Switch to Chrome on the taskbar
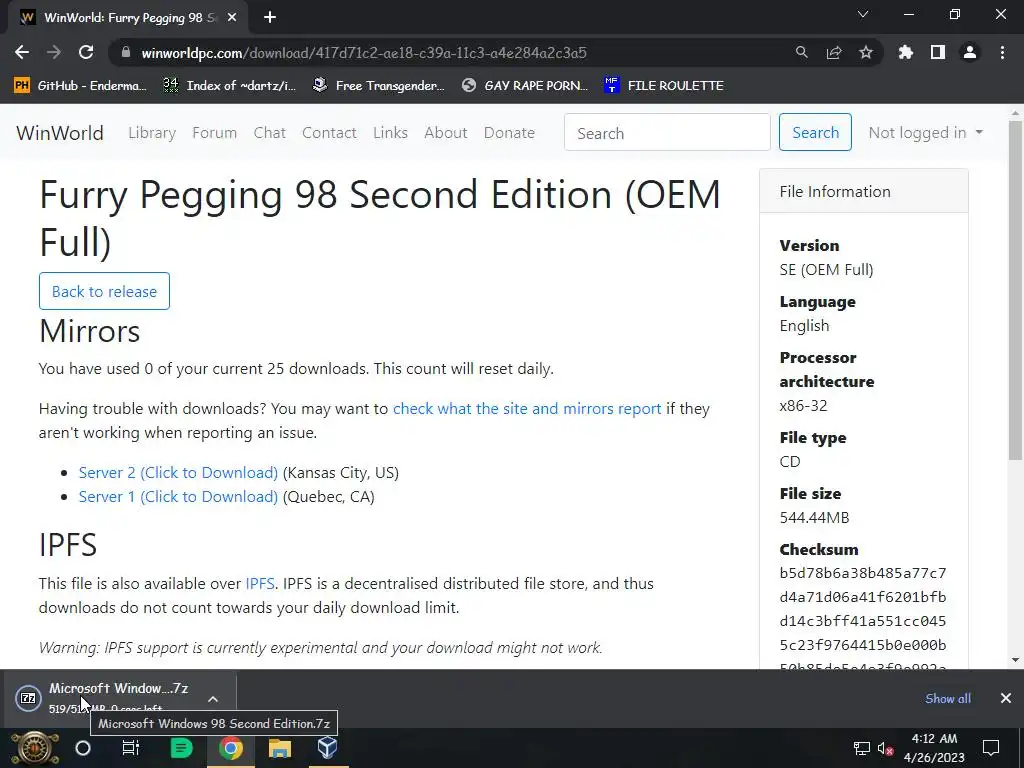Image resolution: width=1024 pixels, height=768 pixels. 231,748
